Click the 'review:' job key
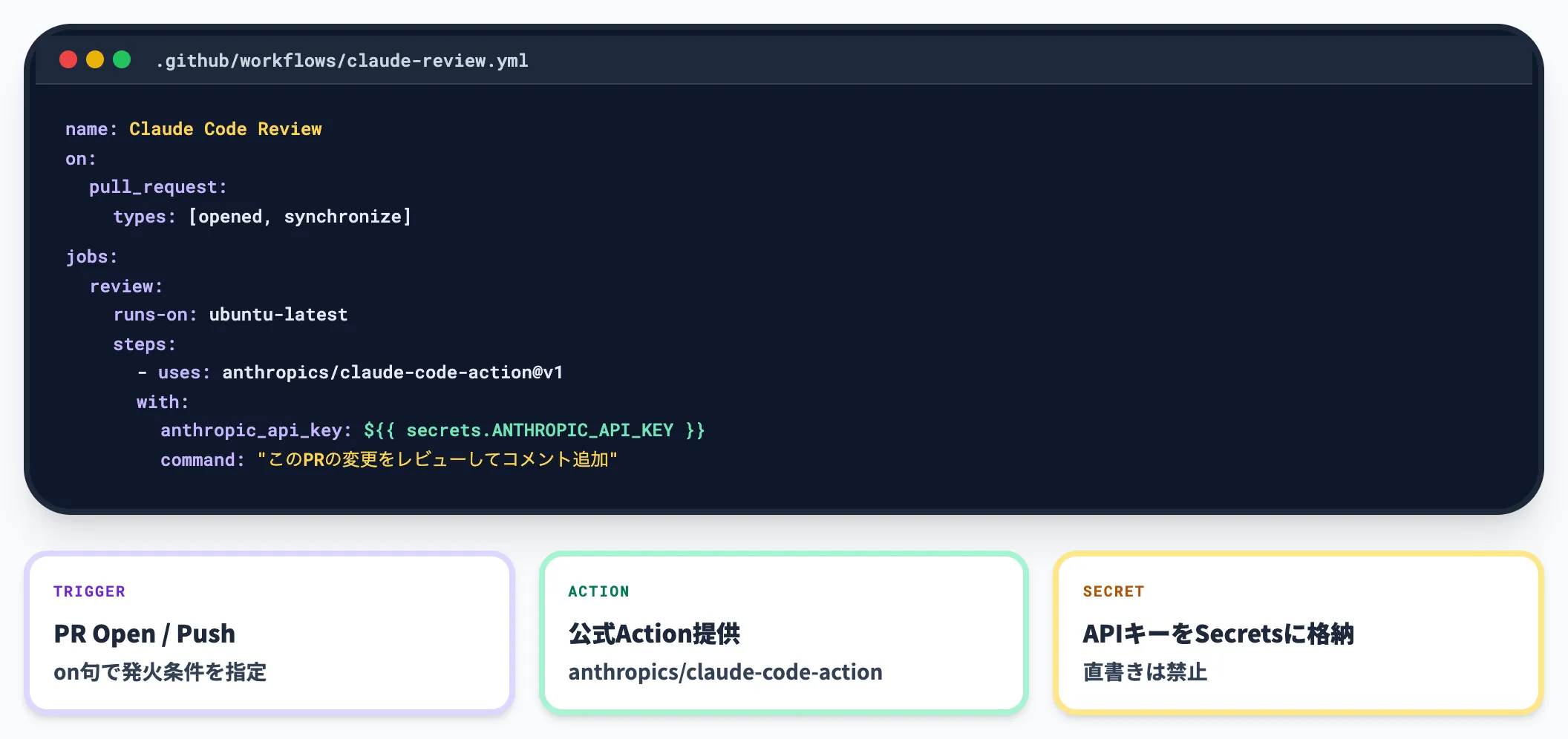Image resolution: width=1568 pixels, height=739 pixels. pyautogui.click(x=126, y=286)
